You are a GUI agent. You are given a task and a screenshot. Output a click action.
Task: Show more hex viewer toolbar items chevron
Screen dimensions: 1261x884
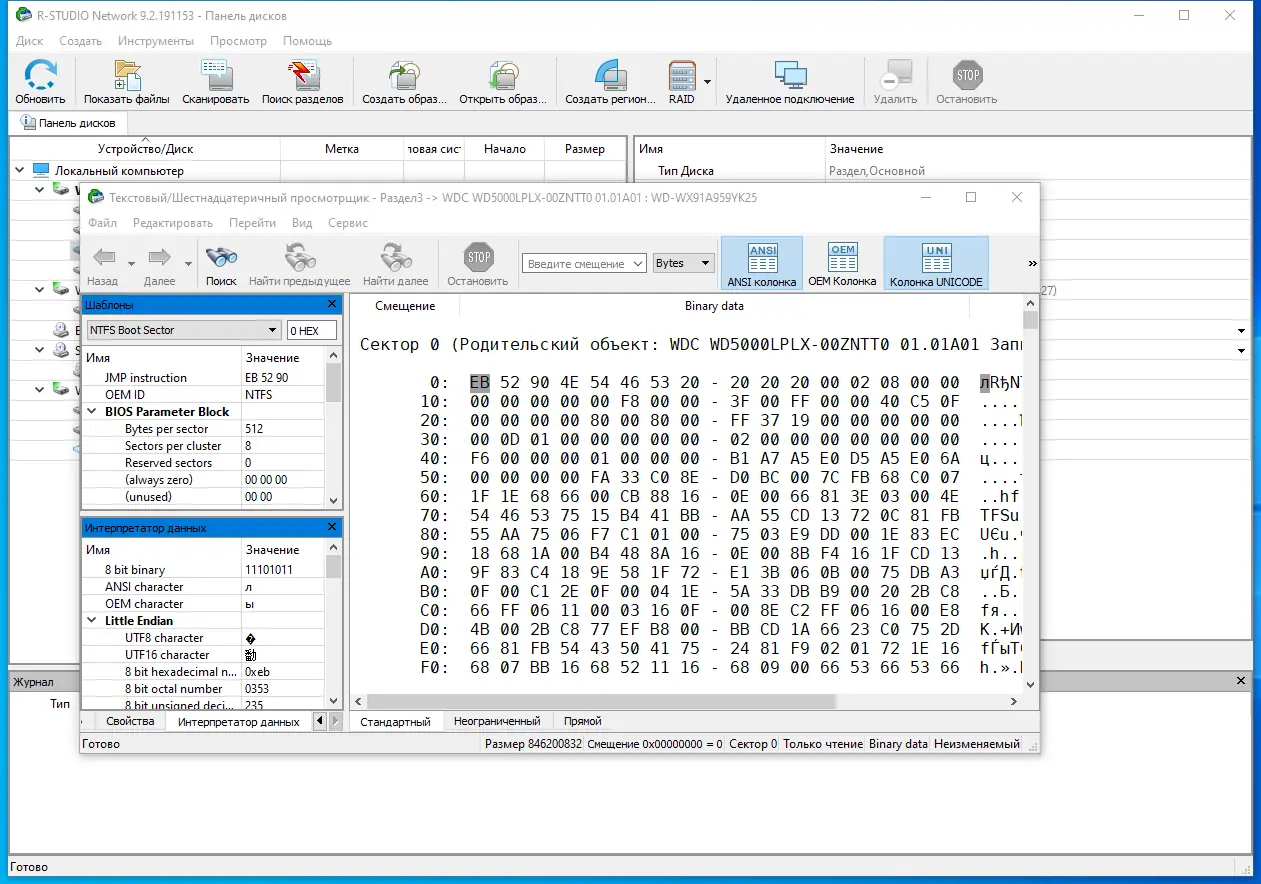point(1032,263)
